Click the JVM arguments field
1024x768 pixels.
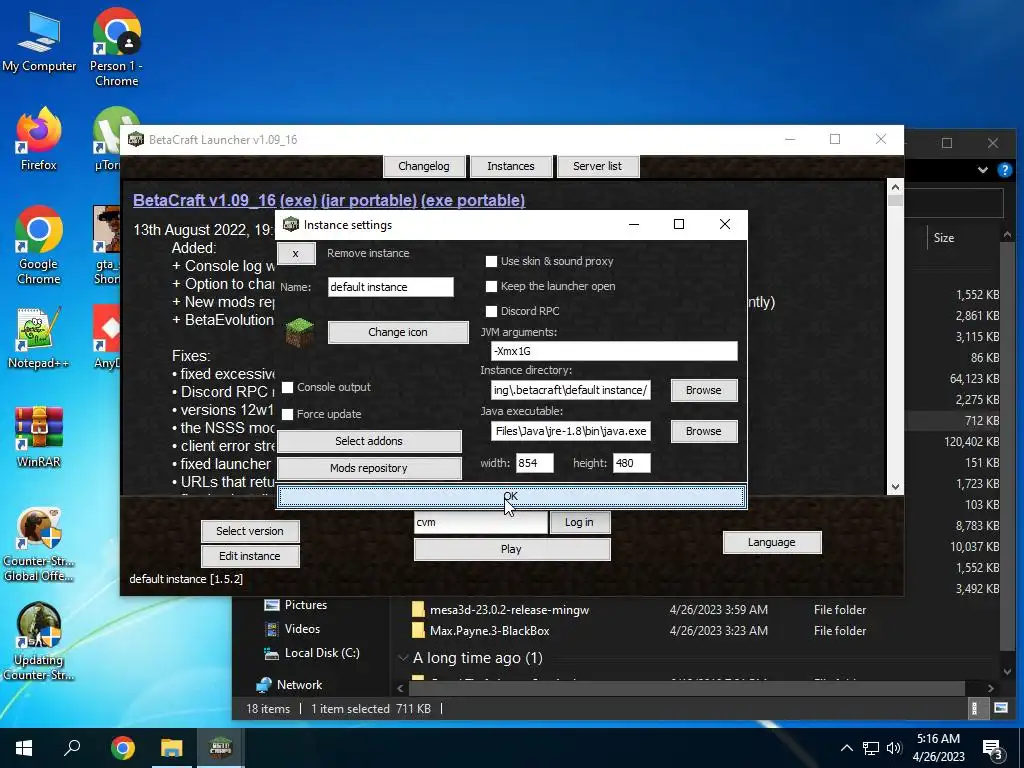614,351
